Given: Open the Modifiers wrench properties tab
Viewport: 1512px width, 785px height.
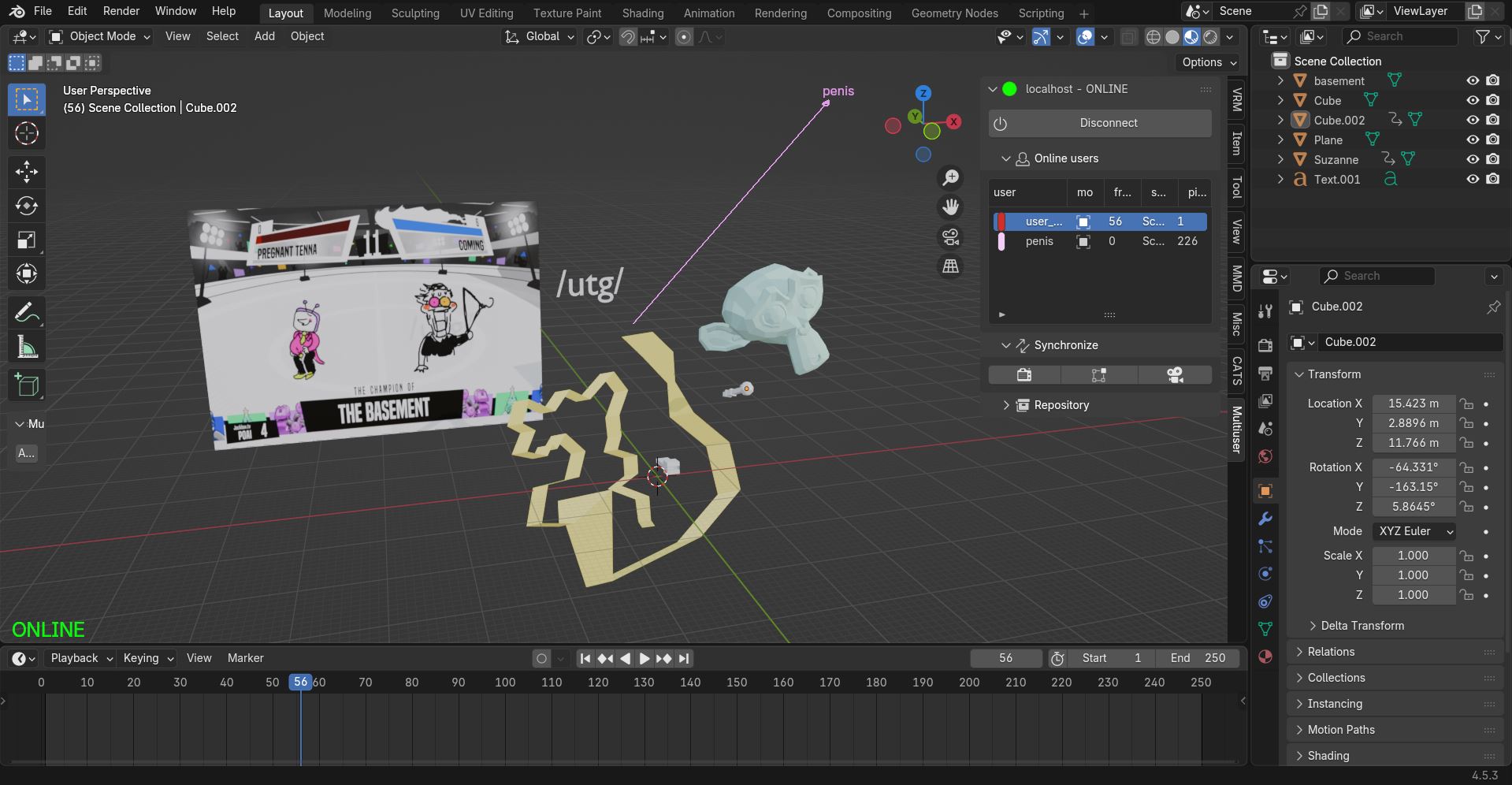Looking at the screenshot, I should click(x=1265, y=519).
